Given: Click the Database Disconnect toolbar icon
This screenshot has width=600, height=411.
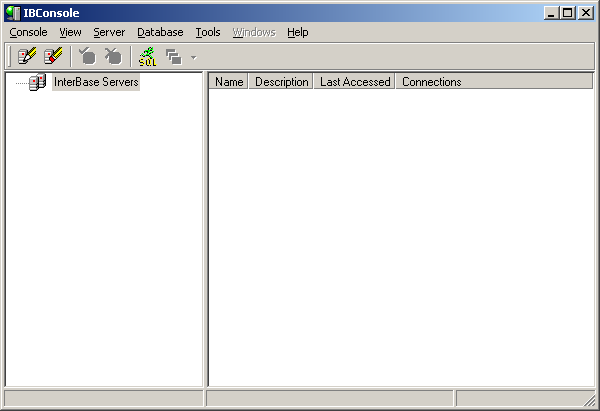Looking at the screenshot, I should [x=113, y=57].
